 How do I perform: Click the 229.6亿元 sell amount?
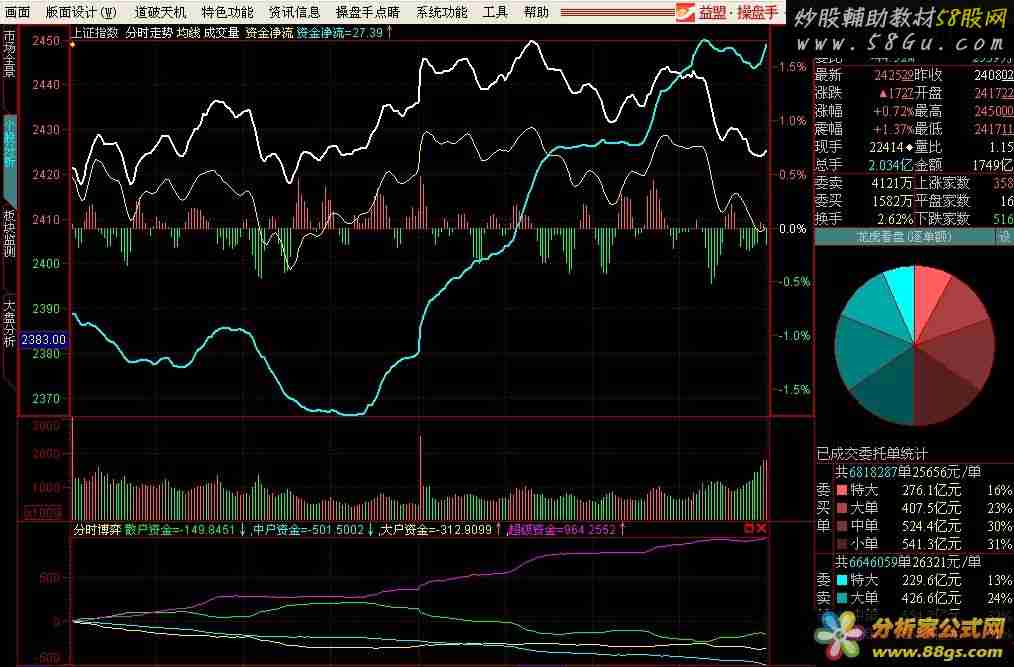click(x=932, y=580)
